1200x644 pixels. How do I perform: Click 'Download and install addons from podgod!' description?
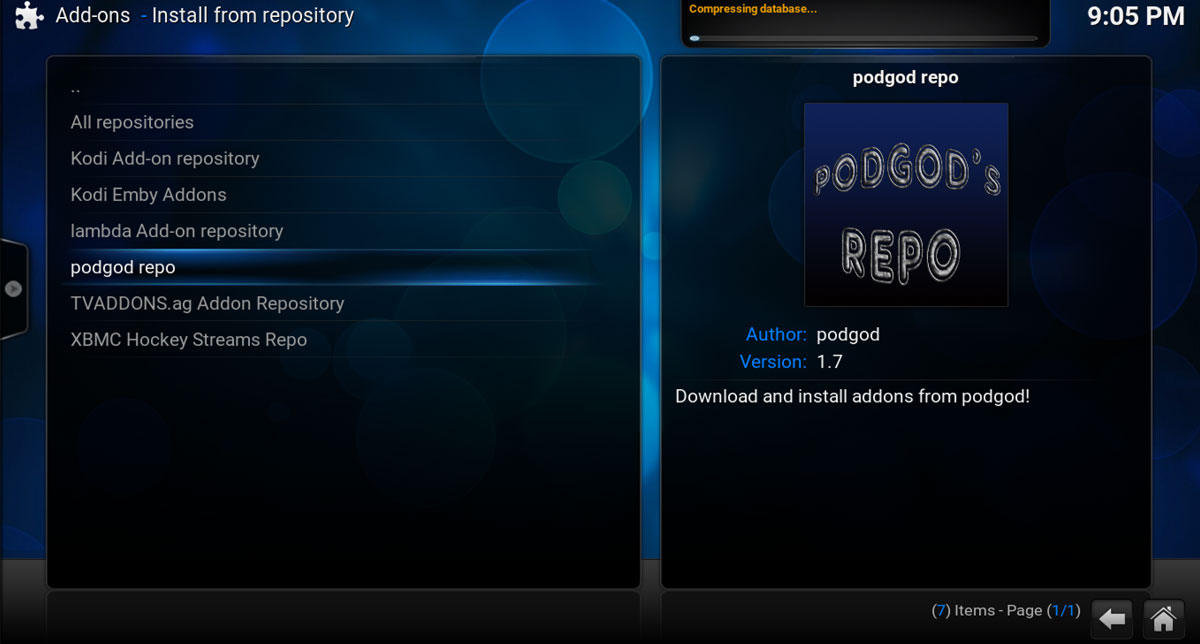[x=852, y=396]
